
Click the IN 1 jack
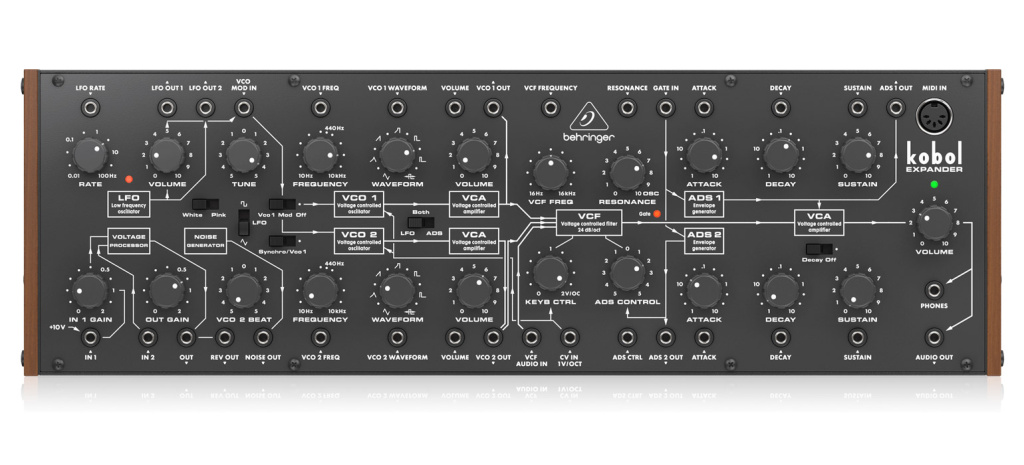coord(89,337)
